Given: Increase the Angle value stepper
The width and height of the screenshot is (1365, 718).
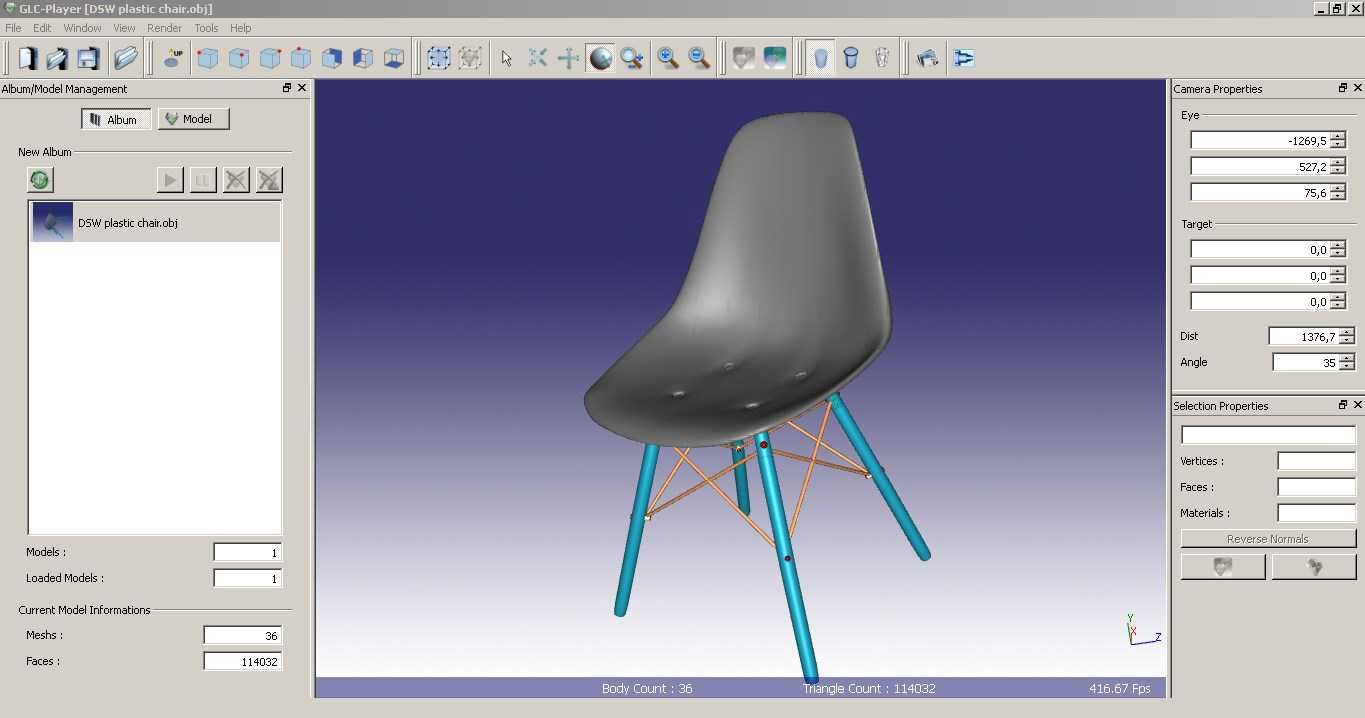Looking at the screenshot, I should 1347,358.
